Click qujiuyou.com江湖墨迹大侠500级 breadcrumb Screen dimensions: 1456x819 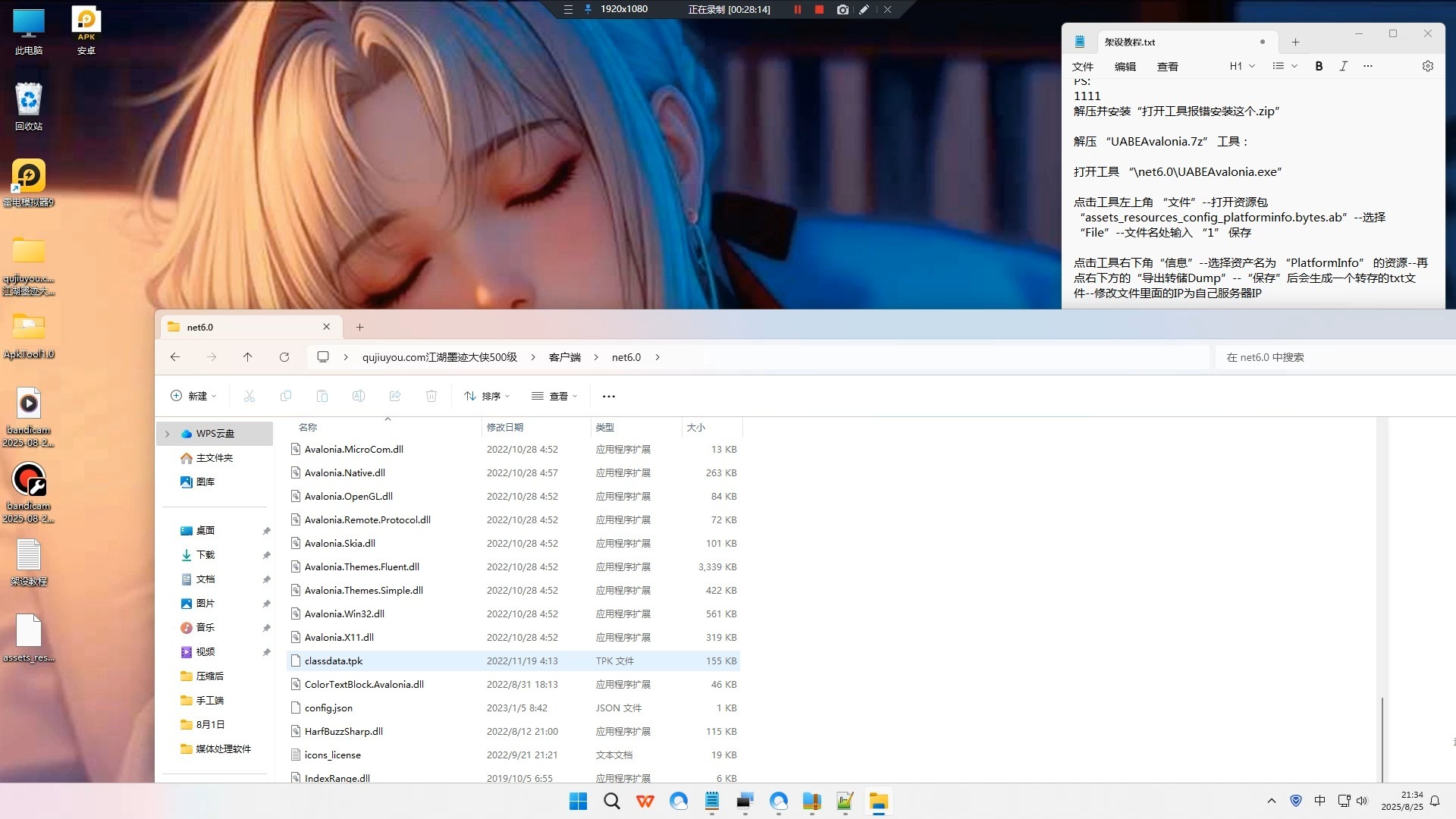tap(439, 357)
